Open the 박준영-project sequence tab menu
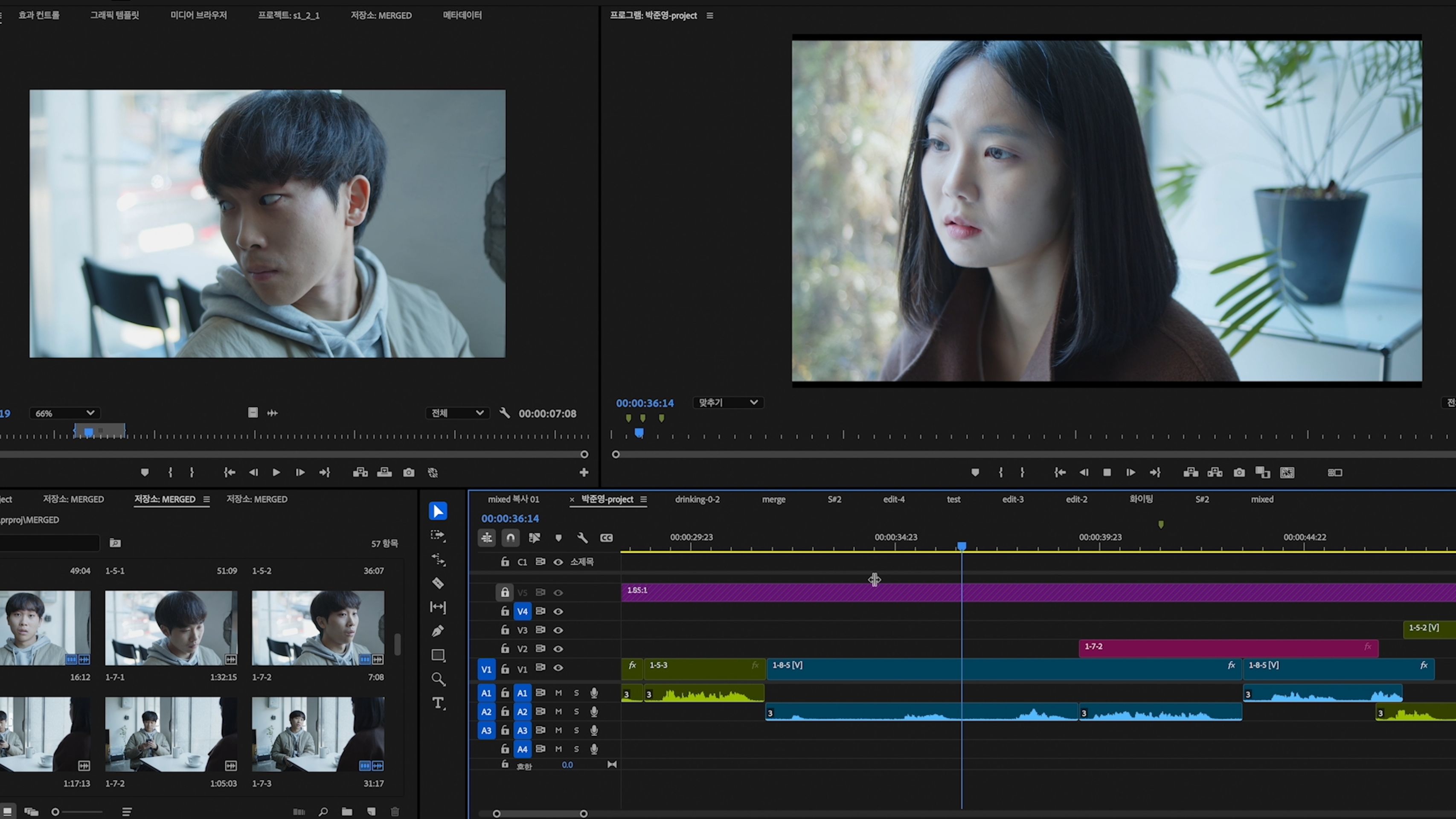Image resolution: width=1456 pixels, height=819 pixels. pos(643,500)
